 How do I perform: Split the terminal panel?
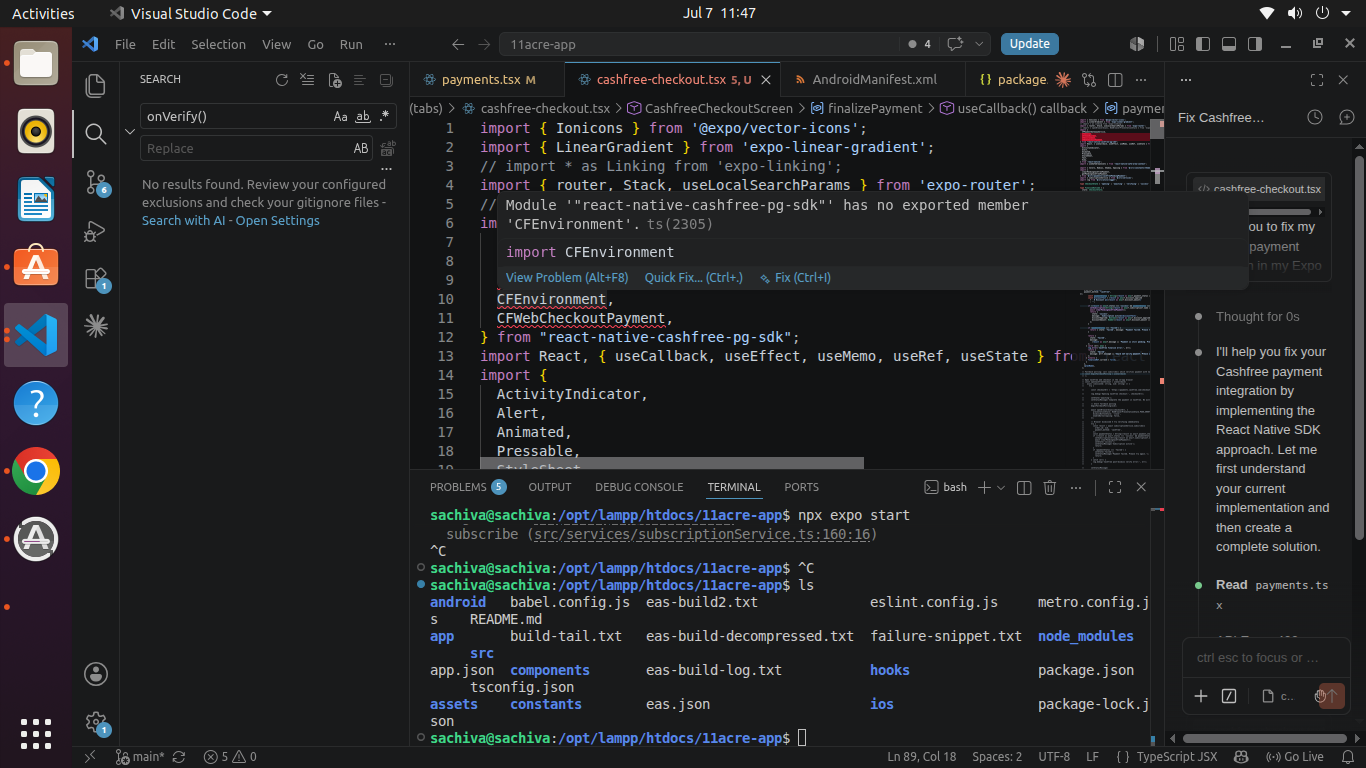(1024, 487)
